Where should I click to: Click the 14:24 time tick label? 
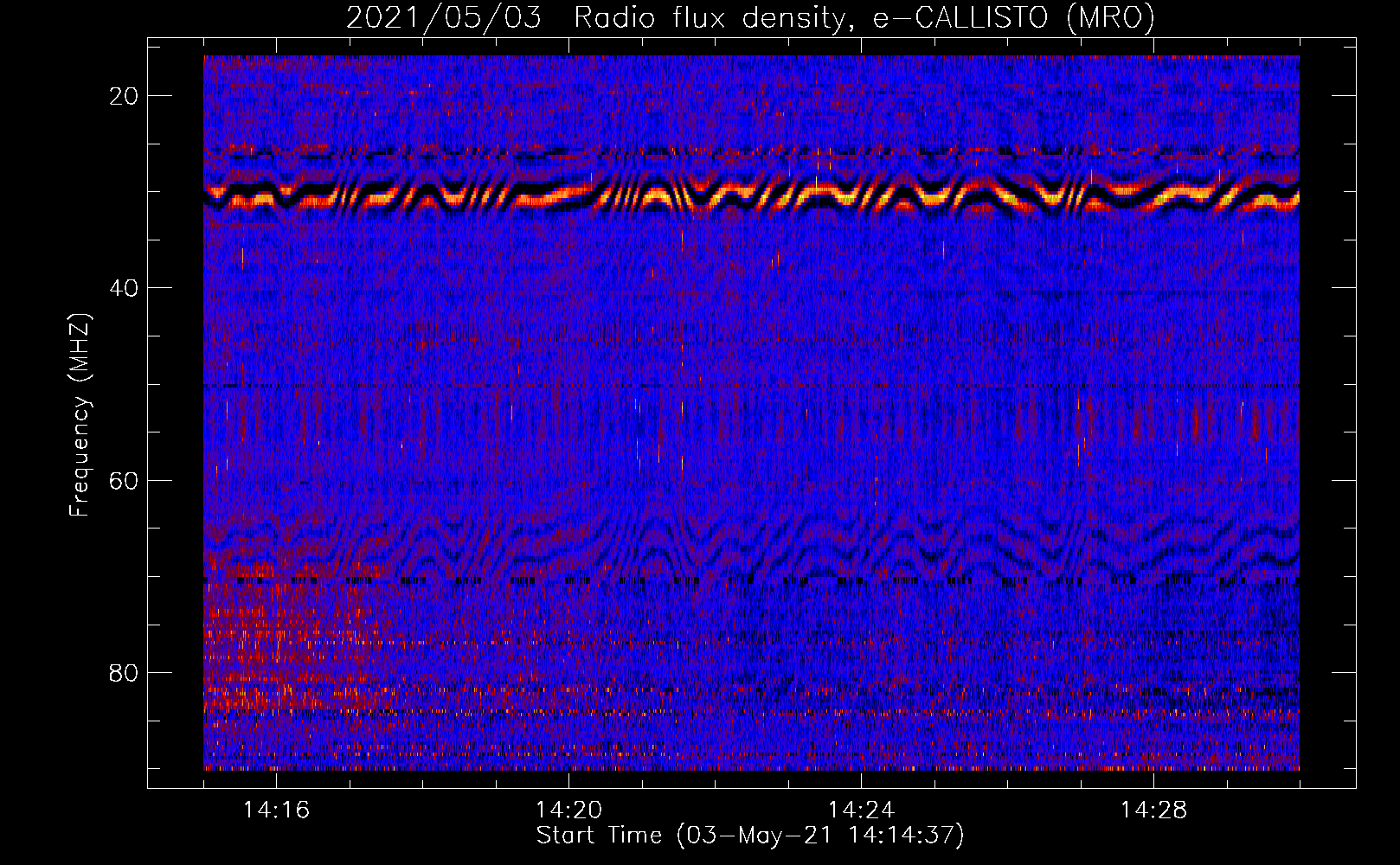pos(861,811)
